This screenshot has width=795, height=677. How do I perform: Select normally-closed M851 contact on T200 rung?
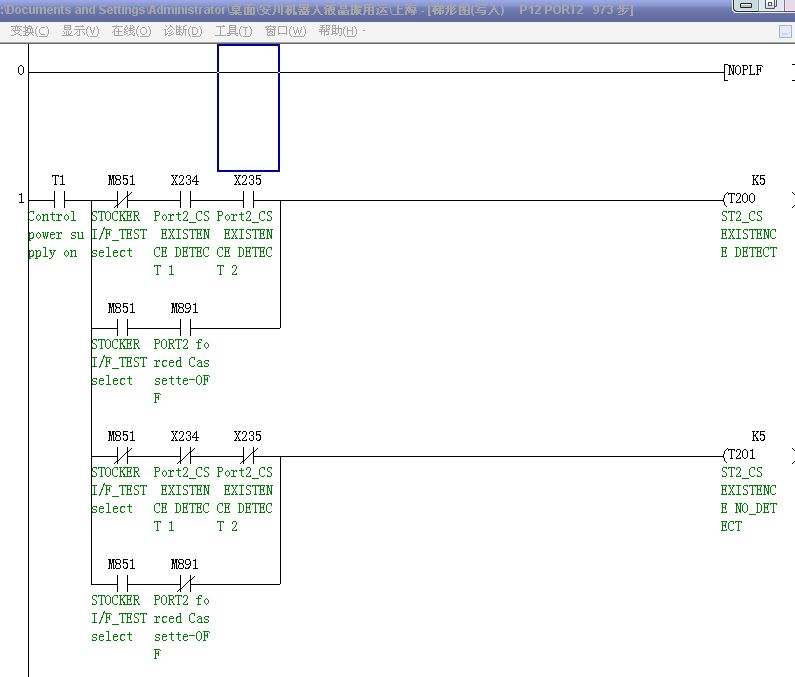tap(121, 199)
